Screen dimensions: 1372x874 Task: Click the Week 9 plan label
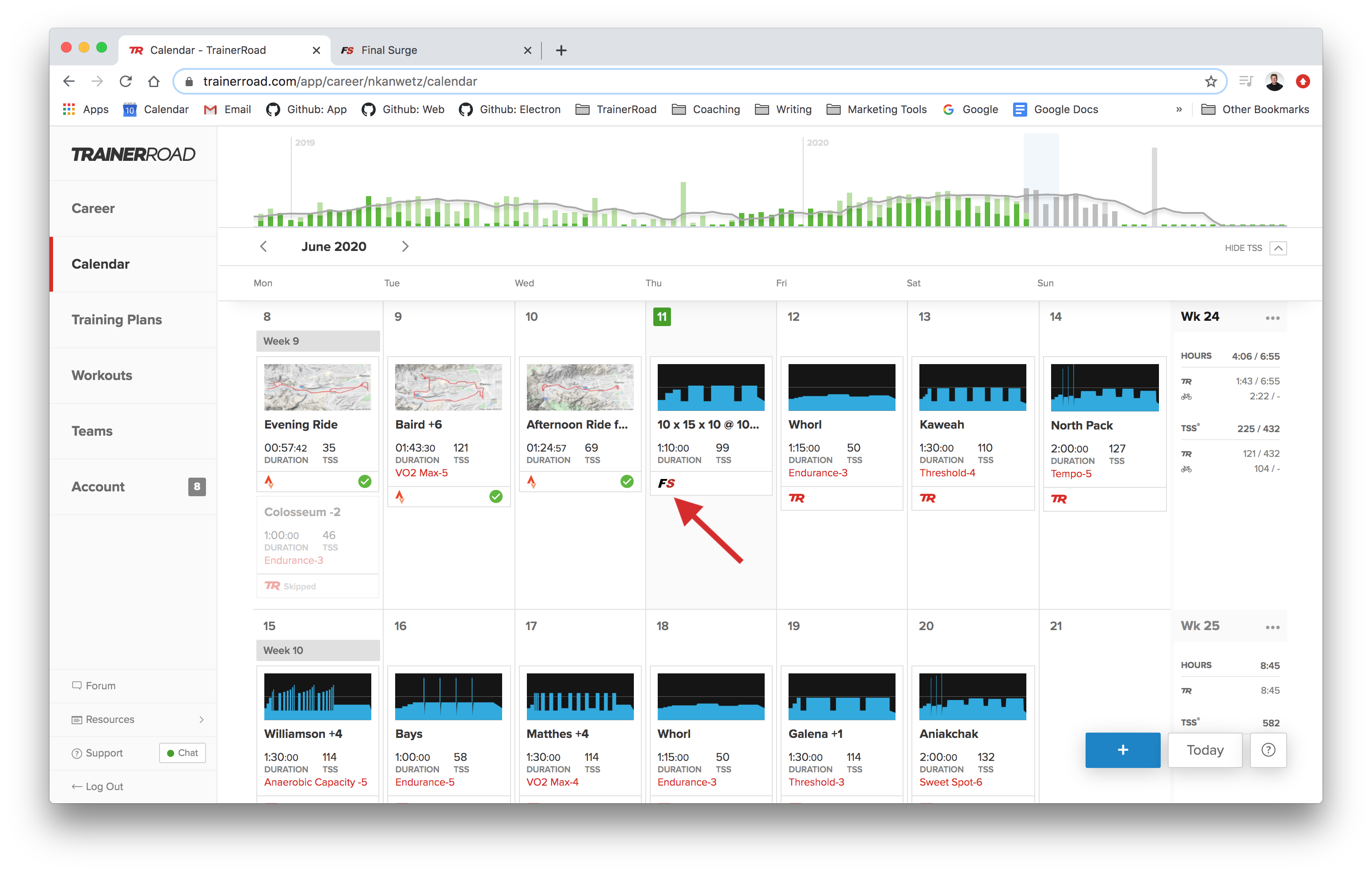click(x=318, y=341)
